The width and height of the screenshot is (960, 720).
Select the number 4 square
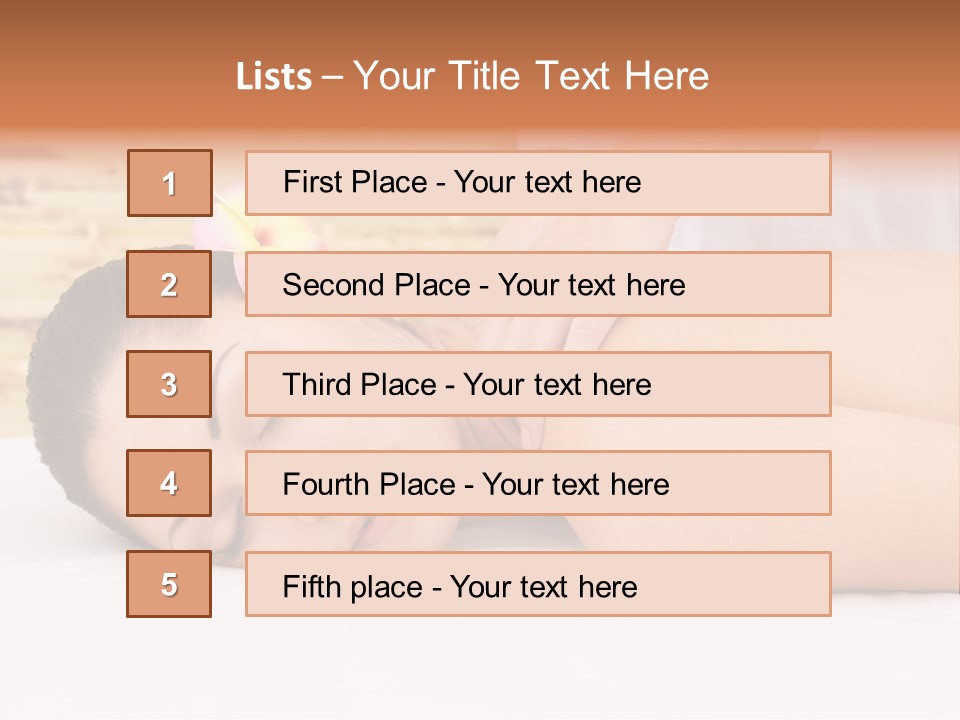pos(169,483)
